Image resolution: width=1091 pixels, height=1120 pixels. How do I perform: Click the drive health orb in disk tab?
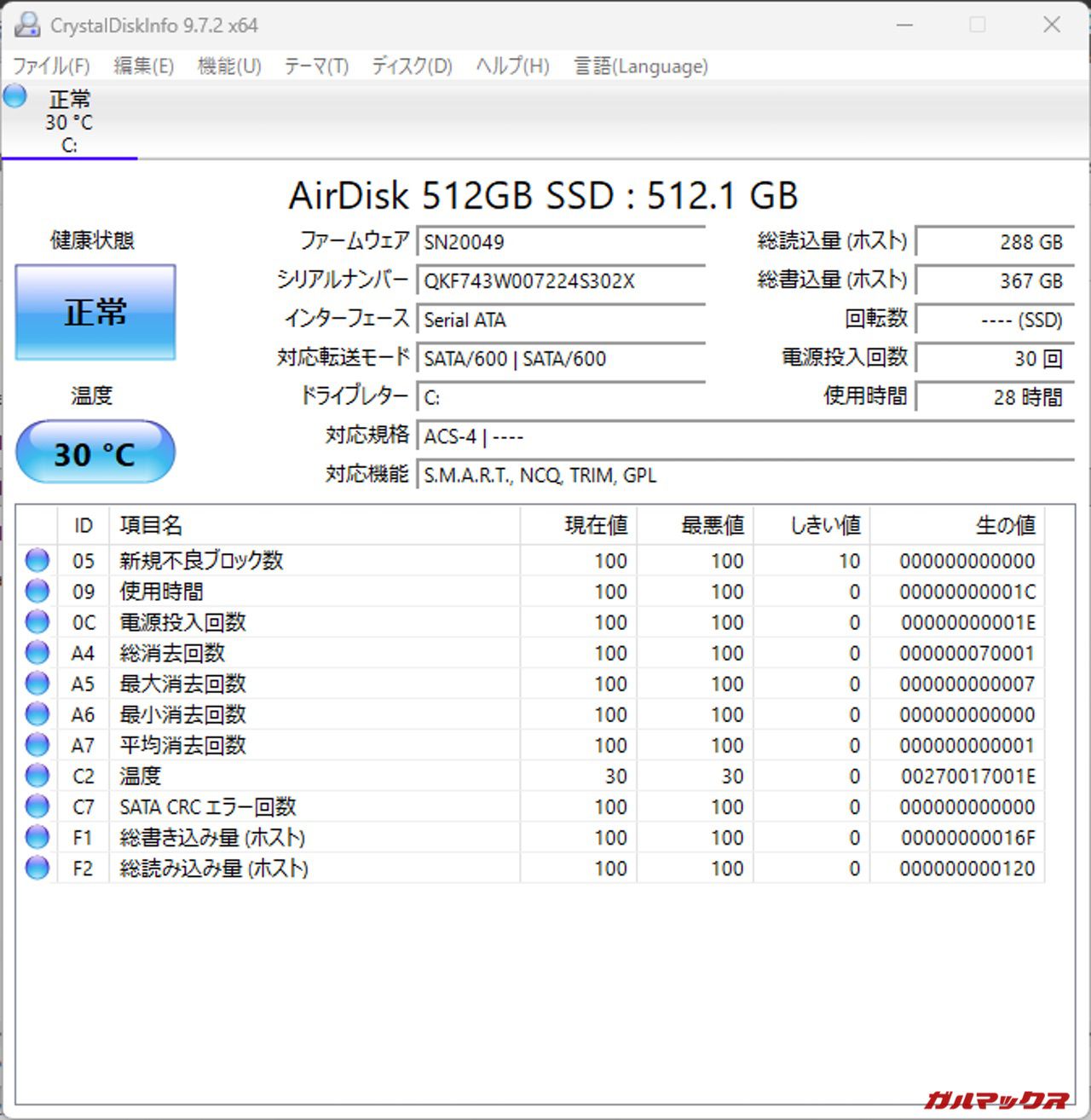(x=15, y=96)
